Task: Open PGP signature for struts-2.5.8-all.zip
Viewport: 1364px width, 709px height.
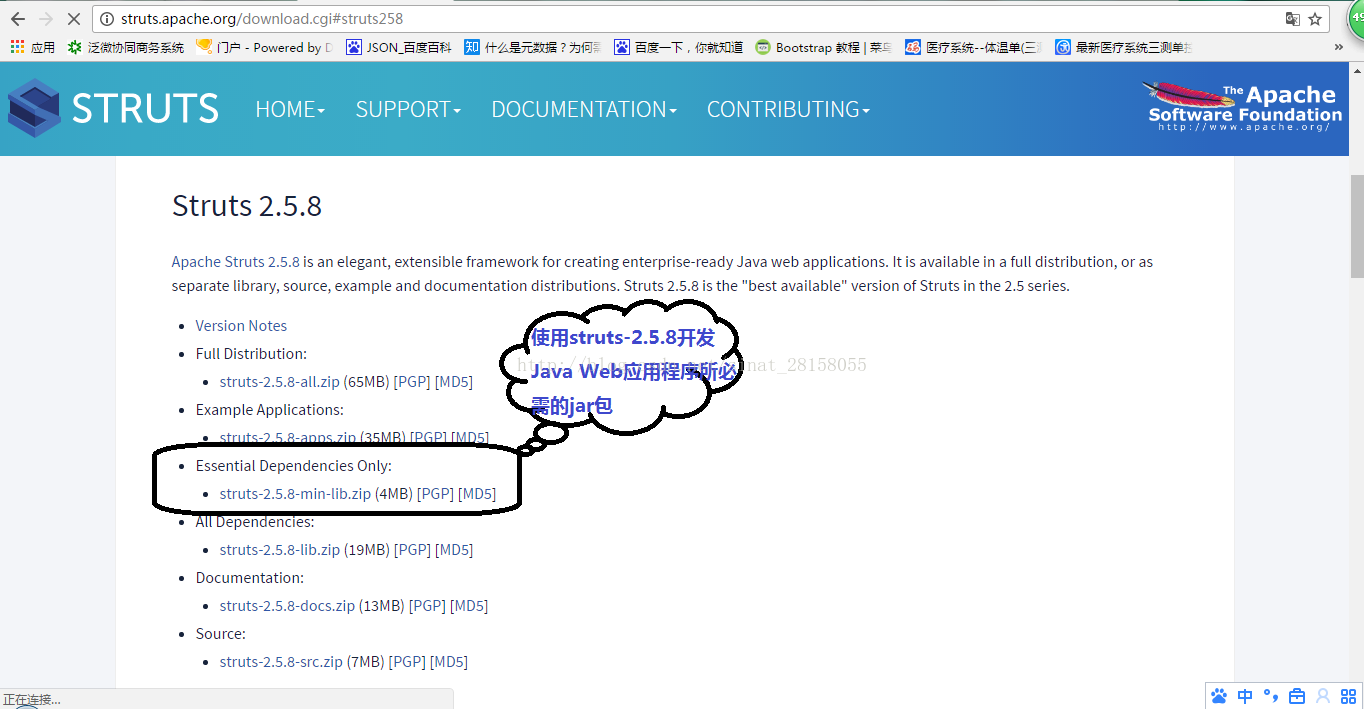Action: (412, 382)
